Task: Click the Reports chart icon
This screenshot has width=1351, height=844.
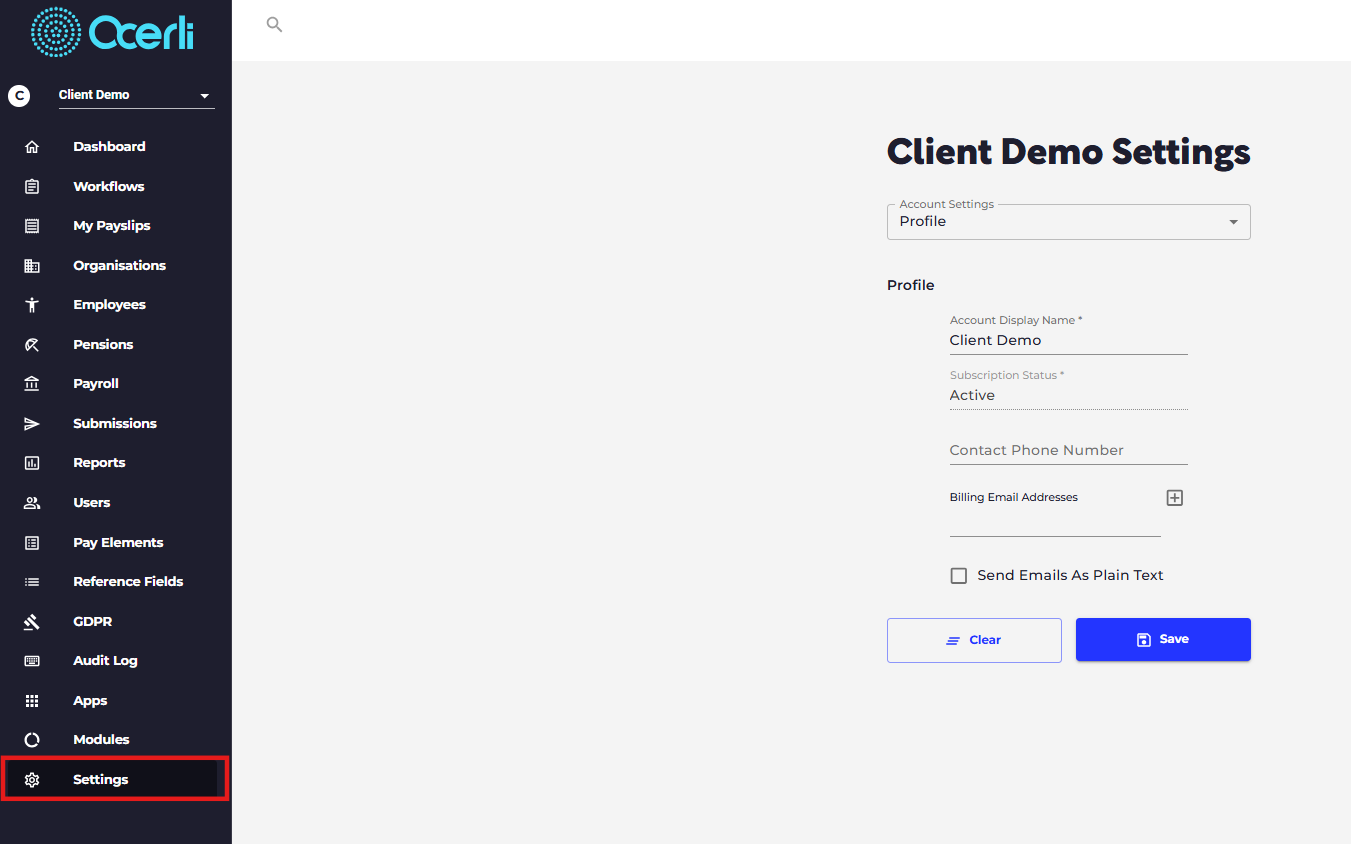Action: [32, 463]
